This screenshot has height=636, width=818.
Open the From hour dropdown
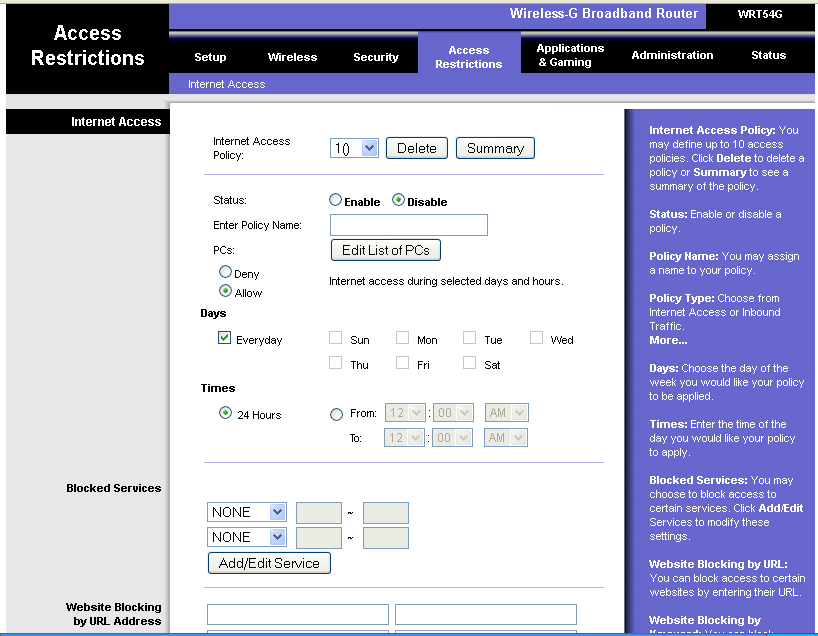pyautogui.click(x=405, y=413)
